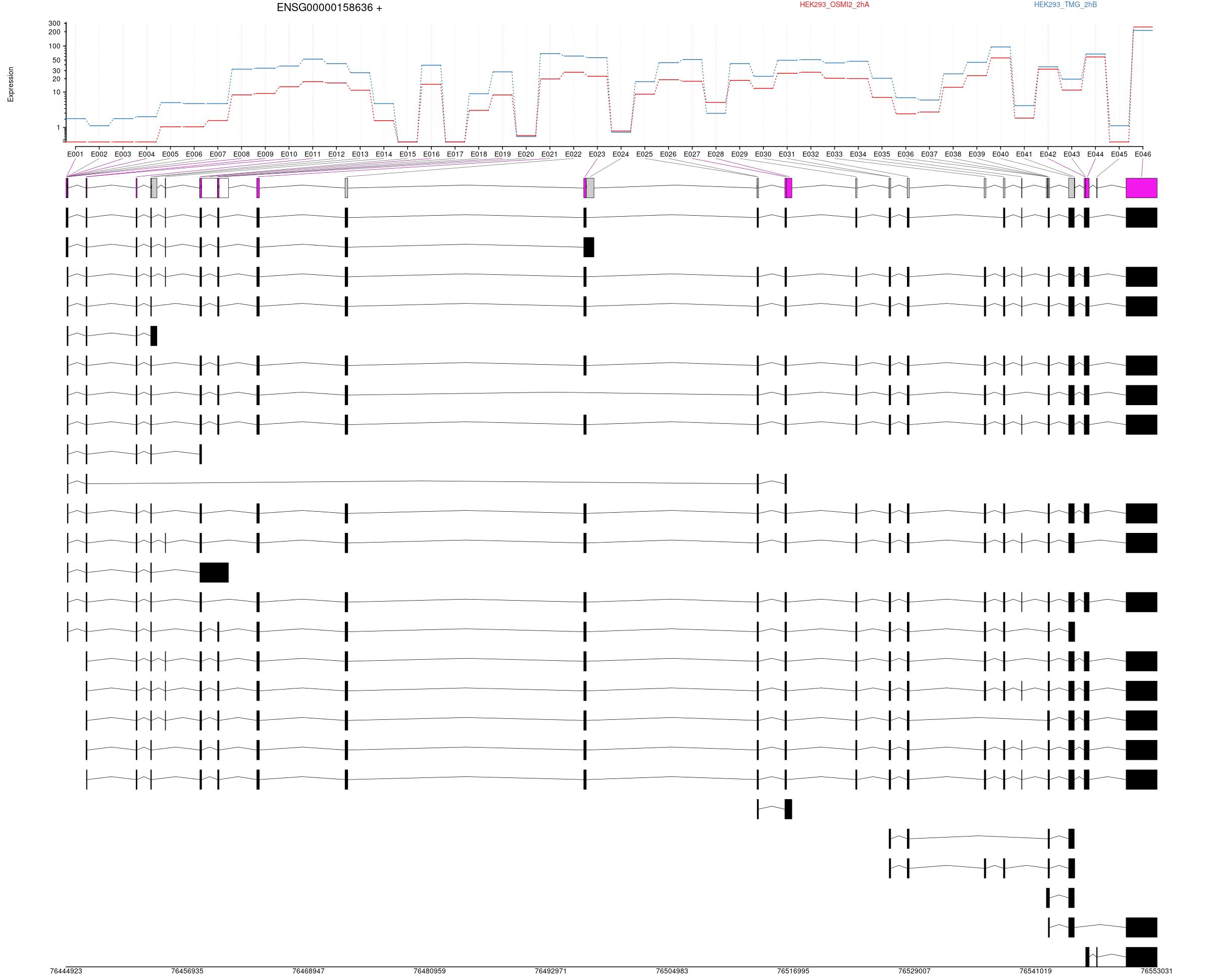Click the E031 exon bin label
1212x980 pixels.
click(x=787, y=154)
